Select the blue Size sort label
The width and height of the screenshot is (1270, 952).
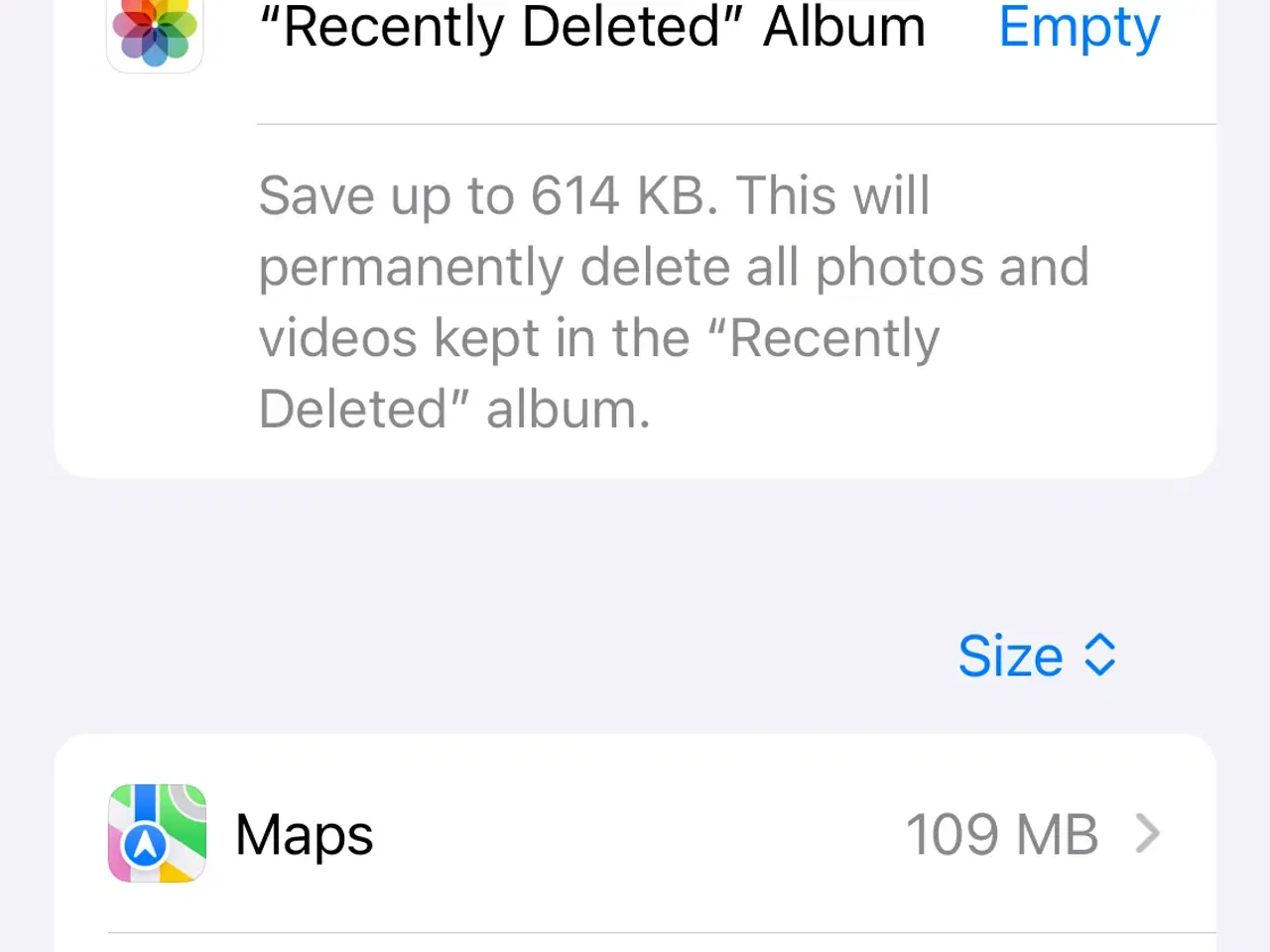tap(1010, 655)
